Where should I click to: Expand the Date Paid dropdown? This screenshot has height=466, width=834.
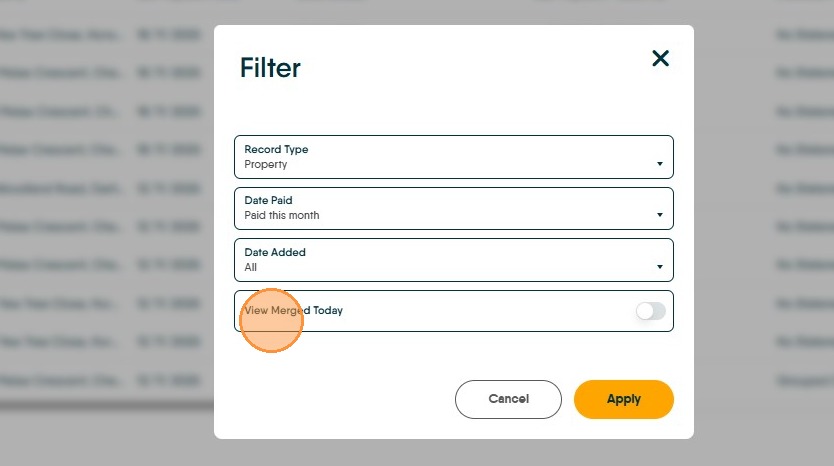(x=453, y=208)
